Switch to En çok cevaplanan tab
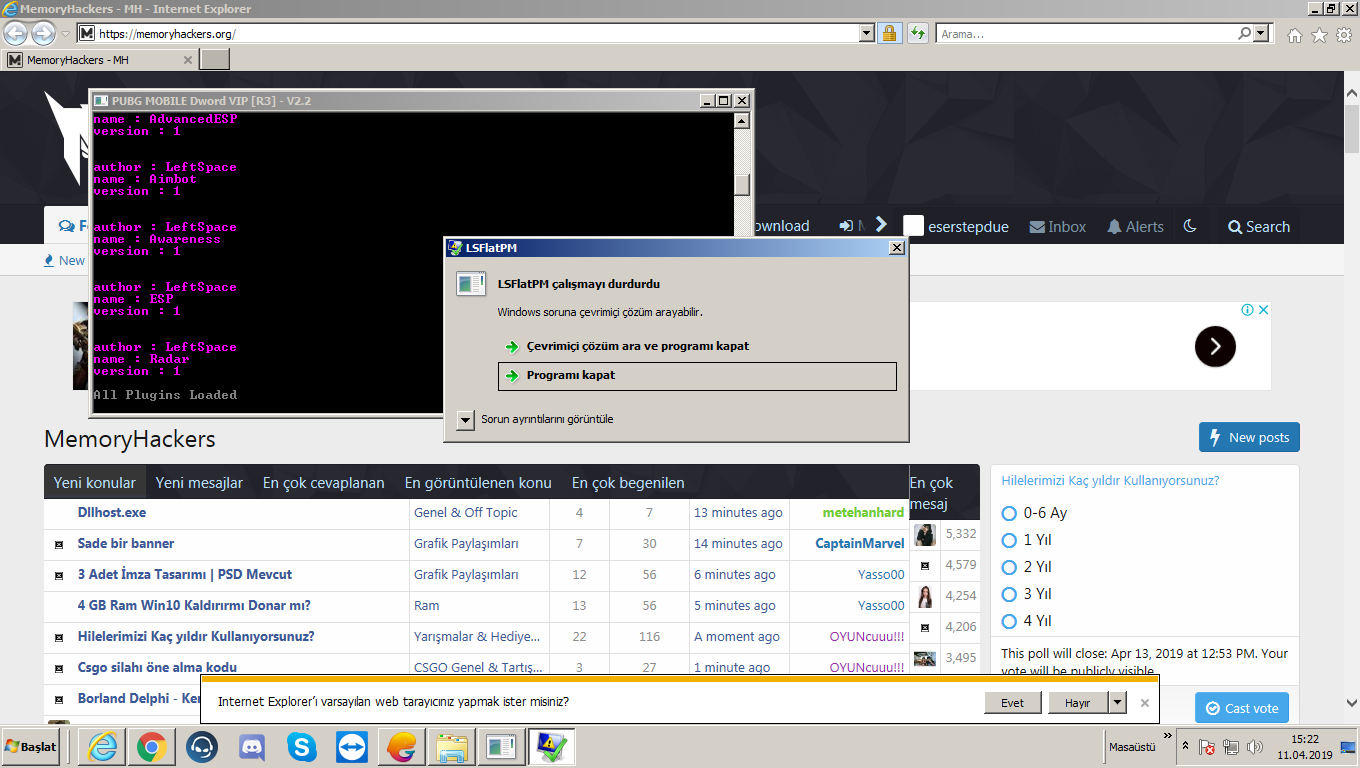Image resolution: width=1360 pixels, height=768 pixels. point(324,483)
